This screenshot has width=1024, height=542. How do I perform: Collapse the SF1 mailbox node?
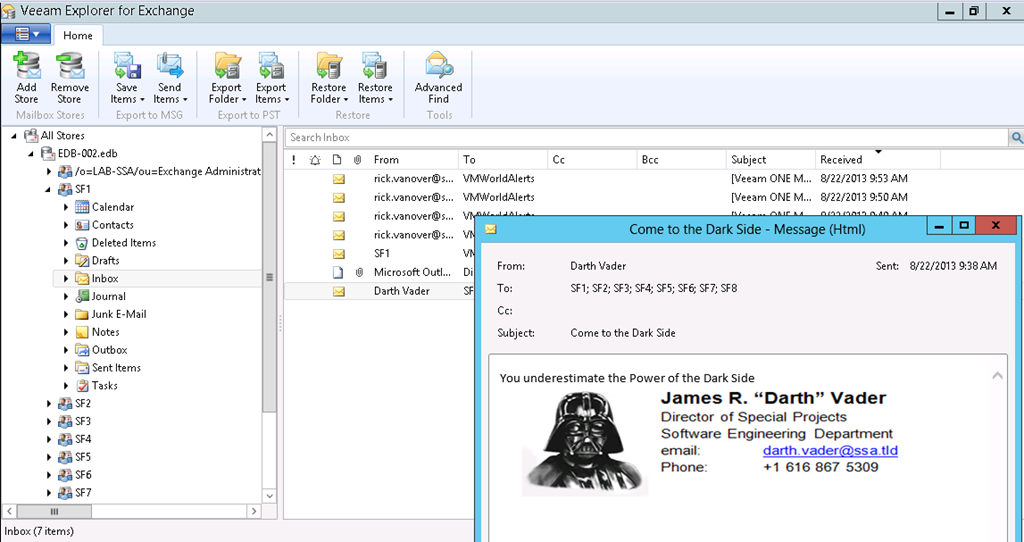pos(49,189)
